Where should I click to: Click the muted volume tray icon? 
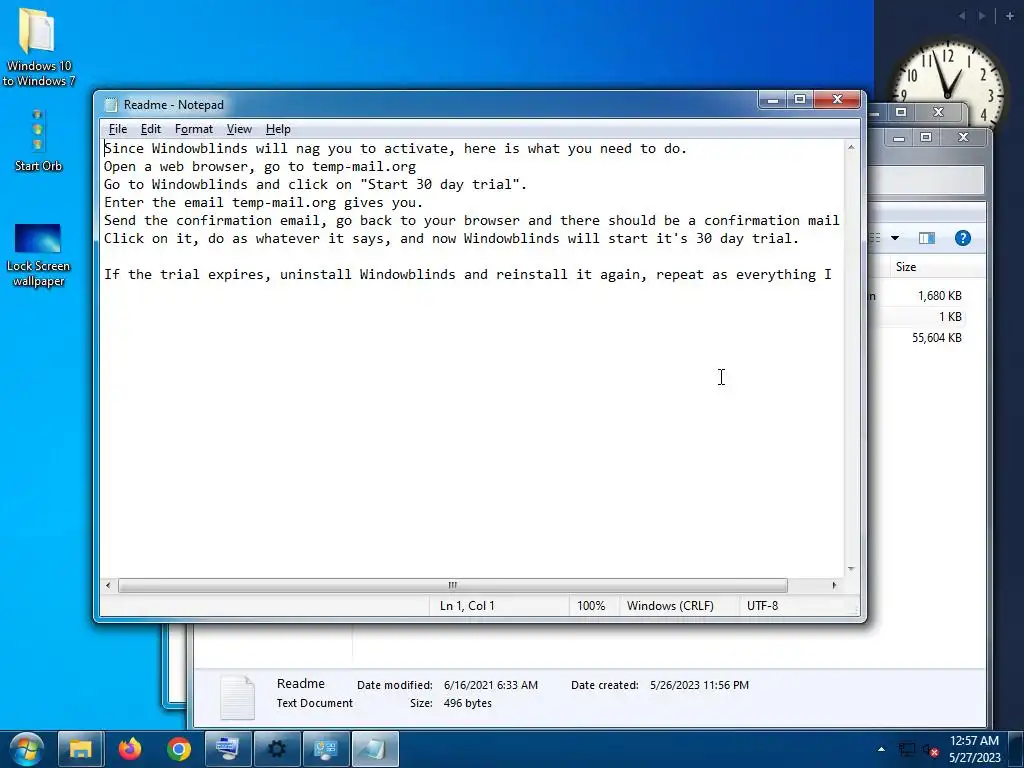pyautogui.click(x=931, y=750)
